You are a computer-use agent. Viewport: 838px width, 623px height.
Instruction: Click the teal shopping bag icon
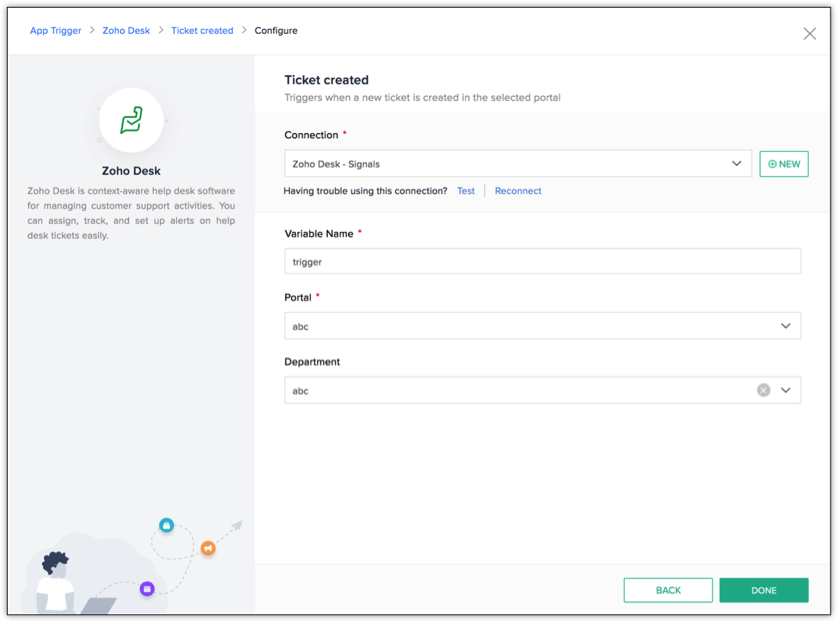pyautogui.click(x=167, y=525)
